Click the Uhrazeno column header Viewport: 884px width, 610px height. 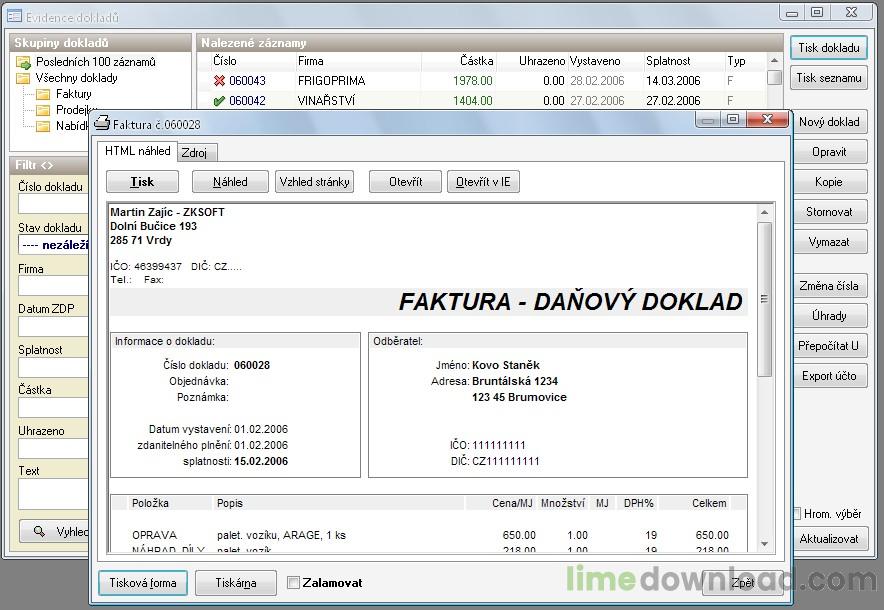point(542,61)
